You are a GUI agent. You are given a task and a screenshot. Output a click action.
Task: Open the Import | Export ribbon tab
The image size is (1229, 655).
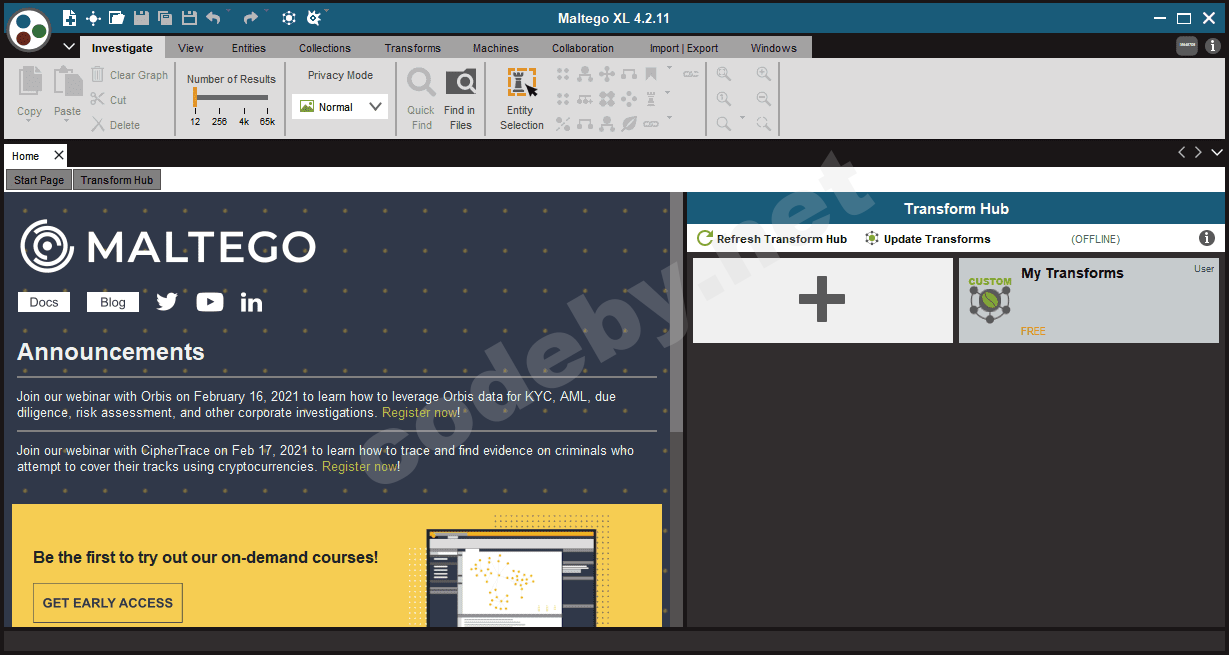(684, 48)
